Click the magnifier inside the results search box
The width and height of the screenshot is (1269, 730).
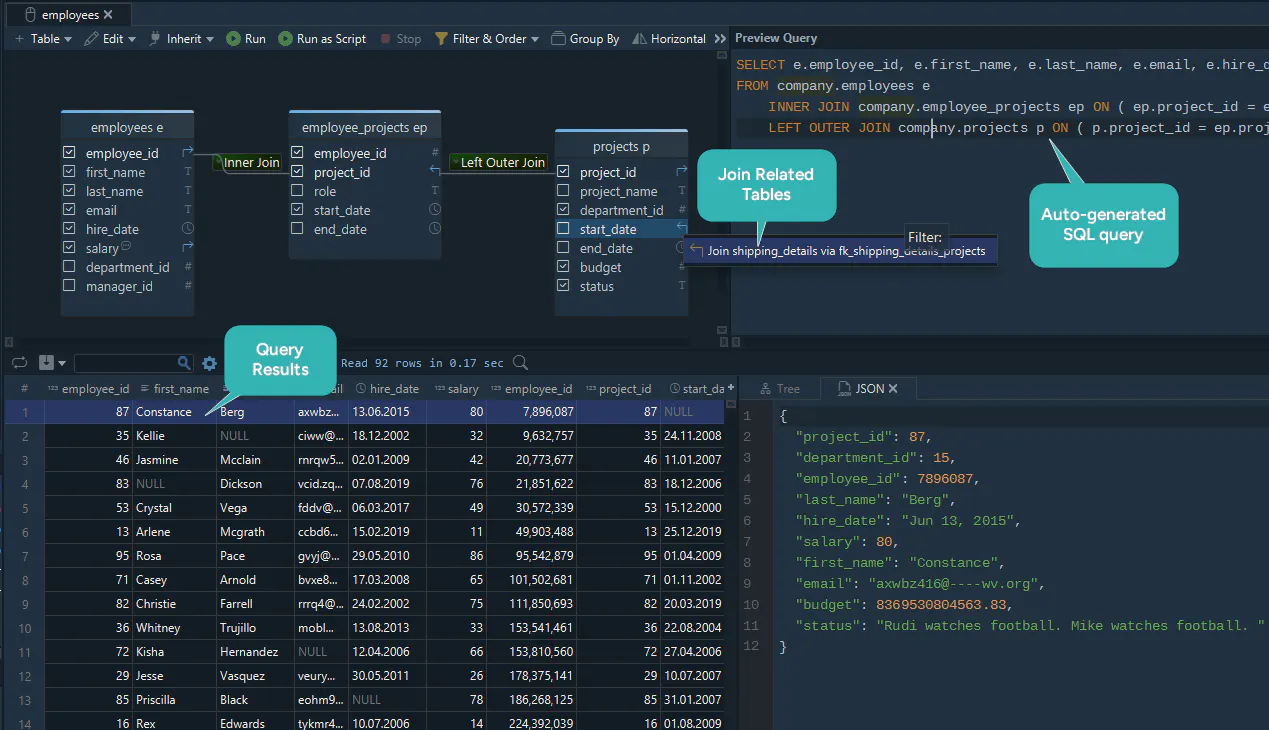[184, 363]
